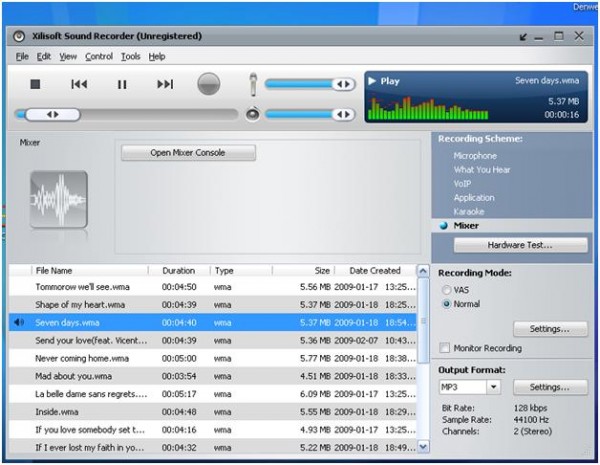Click the file list scroll down arrow
Viewport: 600px width, 465px height.
[x=423, y=447]
